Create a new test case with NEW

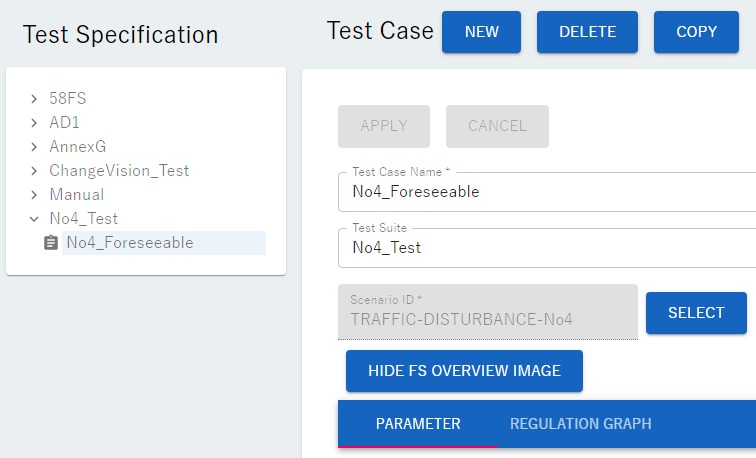pyautogui.click(x=481, y=32)
